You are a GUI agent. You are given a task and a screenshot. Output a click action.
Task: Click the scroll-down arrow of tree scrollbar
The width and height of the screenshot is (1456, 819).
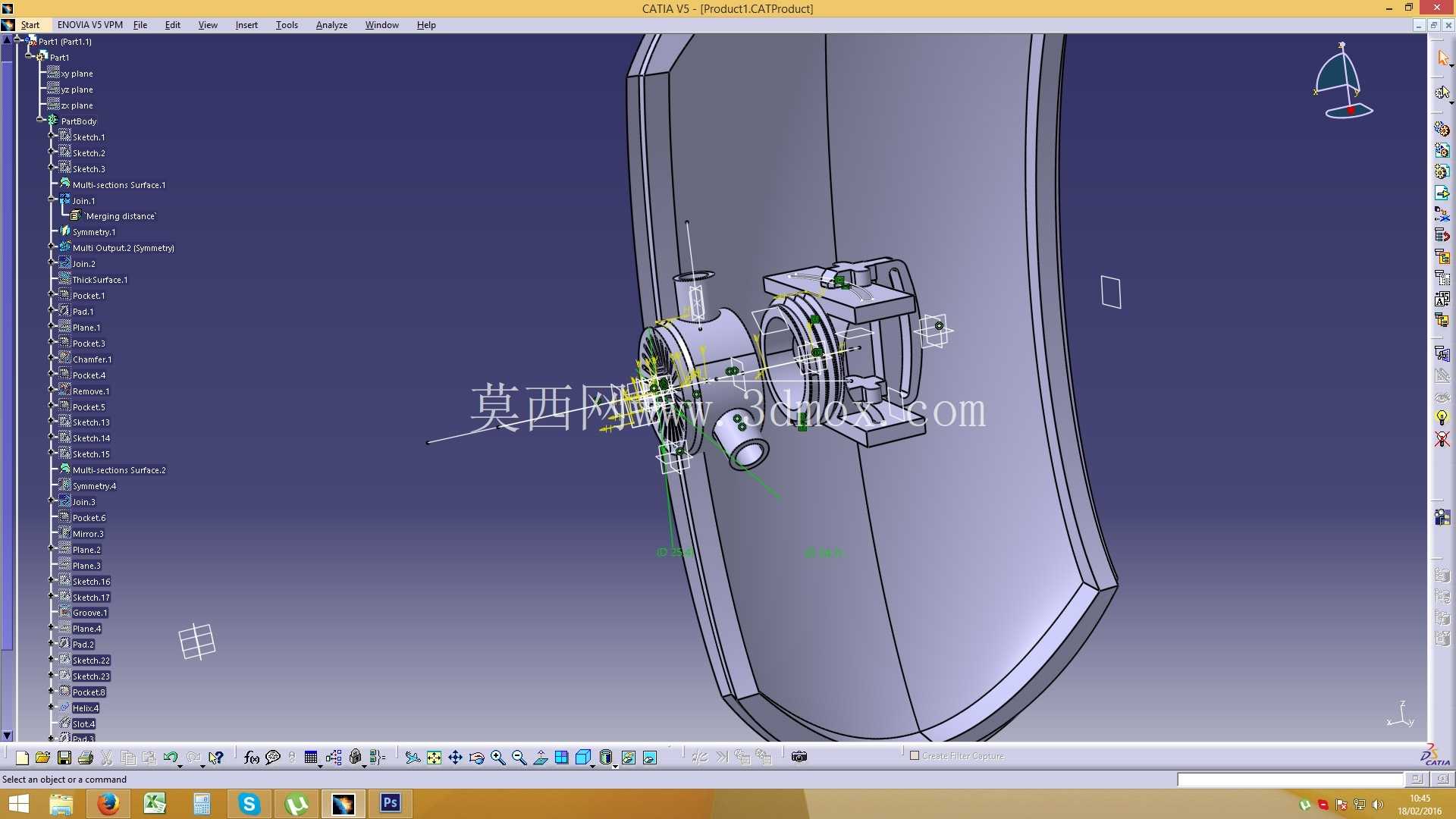pyautogui.click(x=7, y=735)
